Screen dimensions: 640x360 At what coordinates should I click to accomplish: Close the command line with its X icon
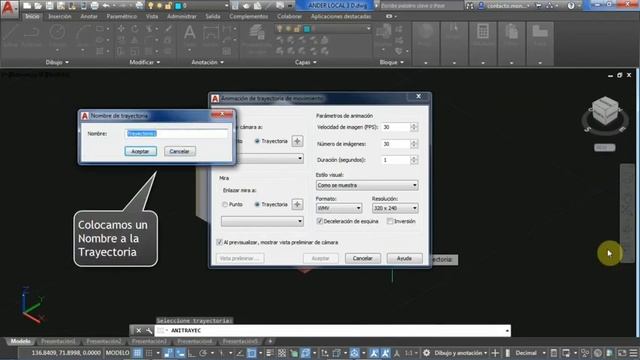pos(138,331)
